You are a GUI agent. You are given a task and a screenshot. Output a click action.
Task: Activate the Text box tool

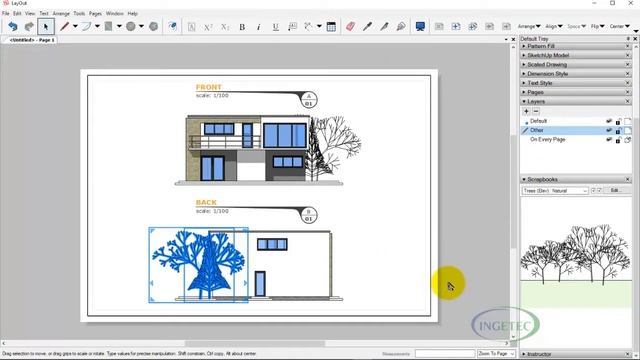pos(191,27)
